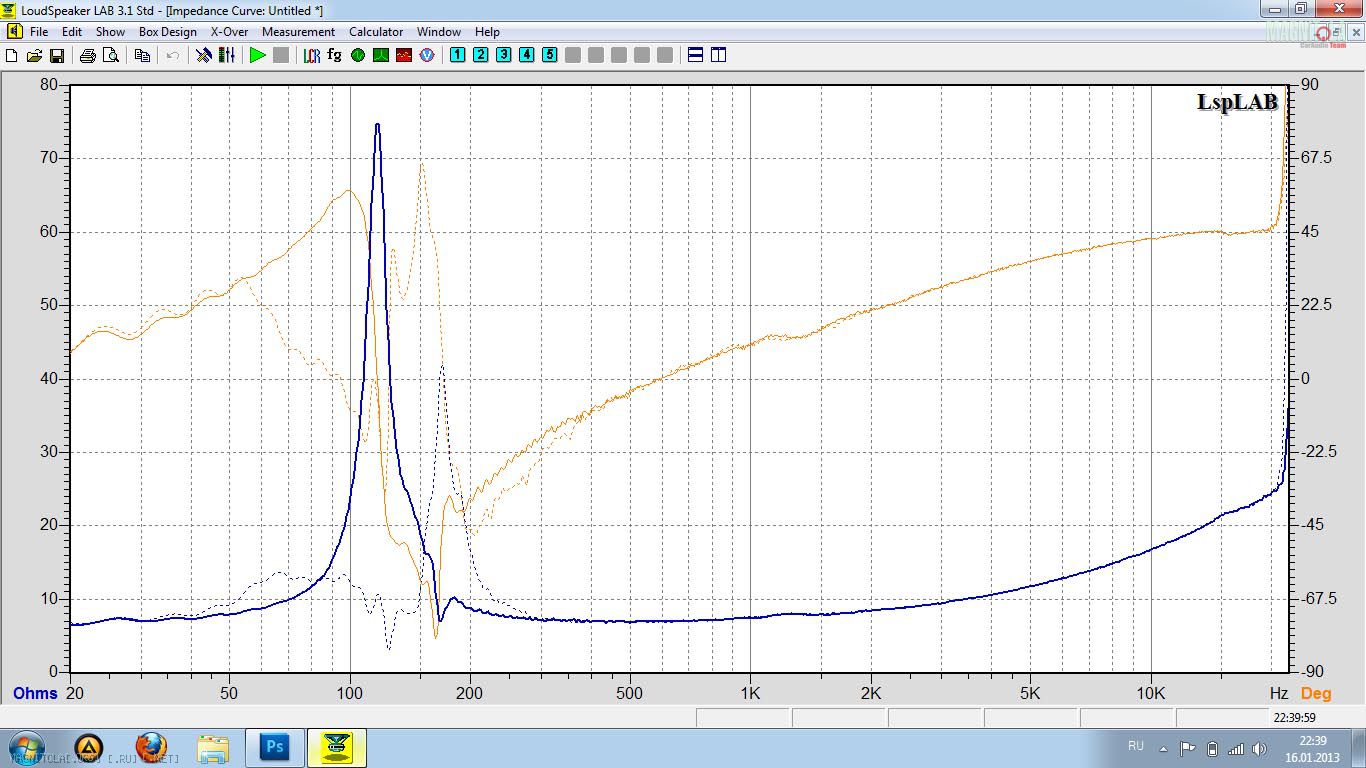Open the tools/settings hammer icon
The width and height of the screenshot is (1366, 768).
204,55
